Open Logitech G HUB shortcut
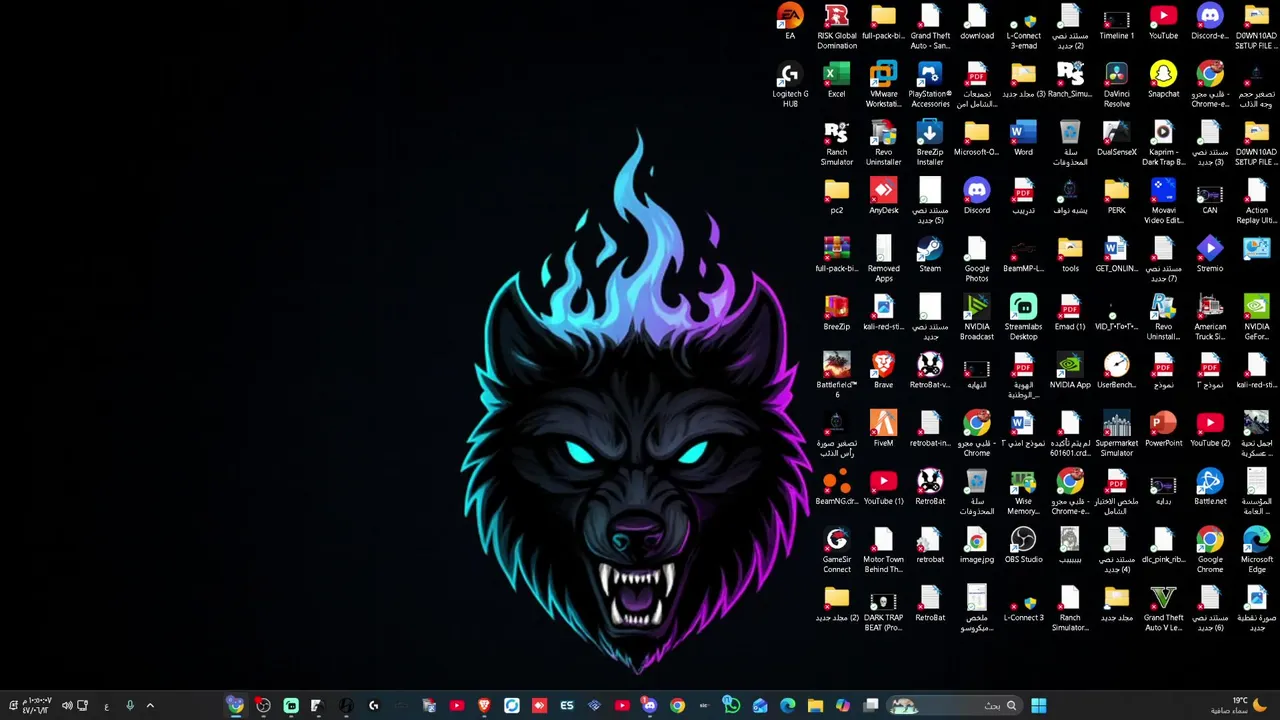1280x720 pixels. tap(790, 86)
